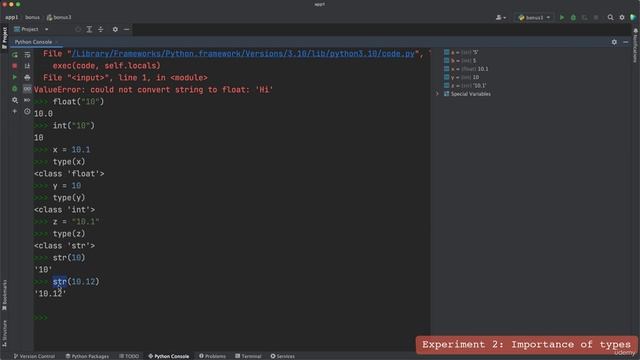The height and width of the screenshot is (360, 640).
Task: Click the show command queue arrow icon
Action: pos(27,100)
